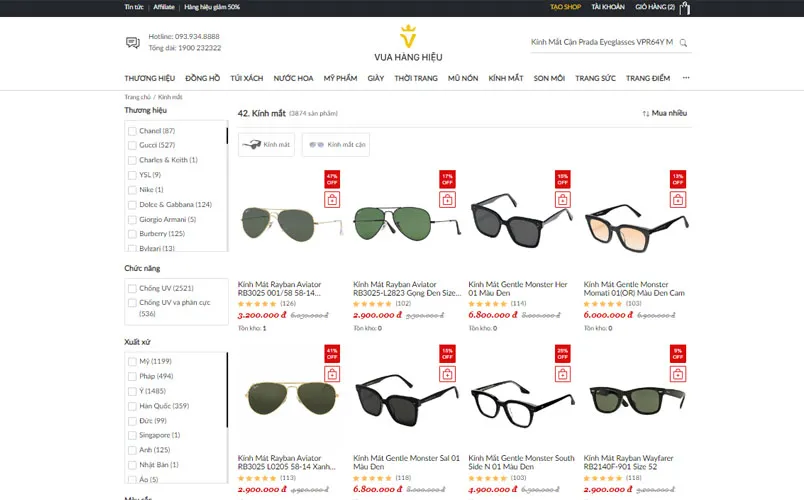This screenshot has height=500, width=804.
Task: Add Gentle Monster Sal 01 to cart
Action: pyautogui.click(x=447, y=374)
